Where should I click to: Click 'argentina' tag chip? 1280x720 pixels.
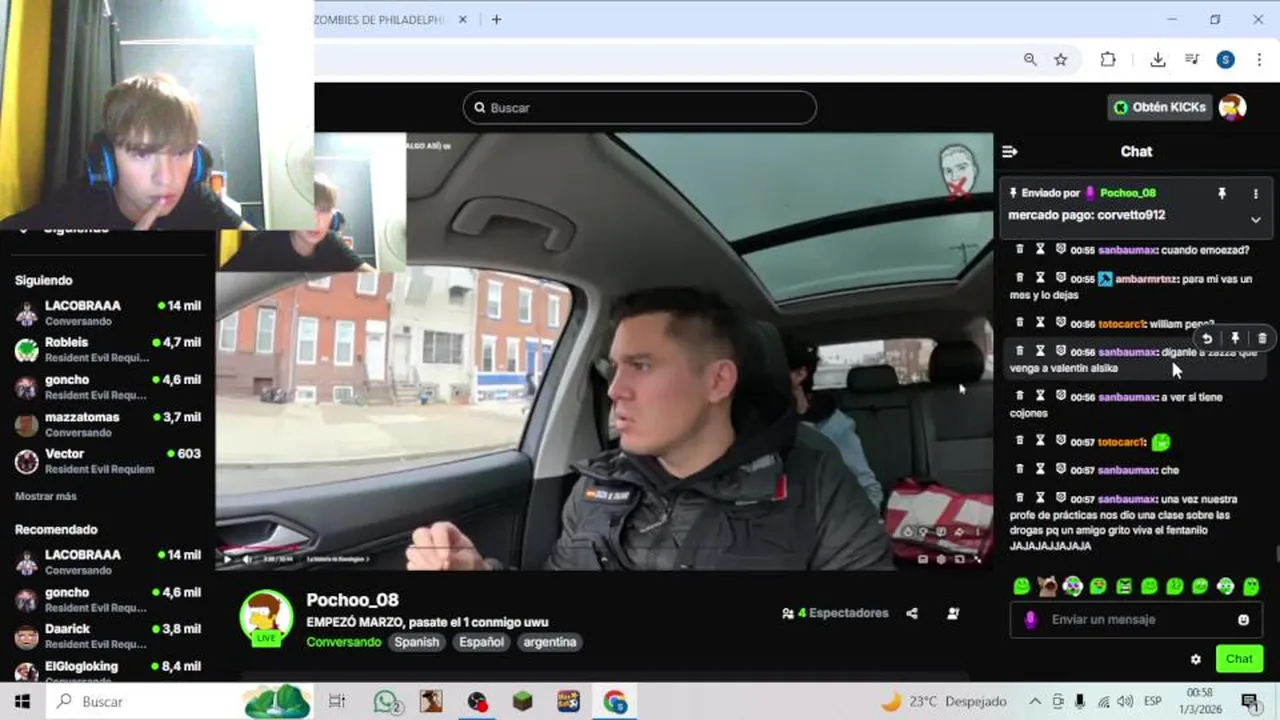550,642
